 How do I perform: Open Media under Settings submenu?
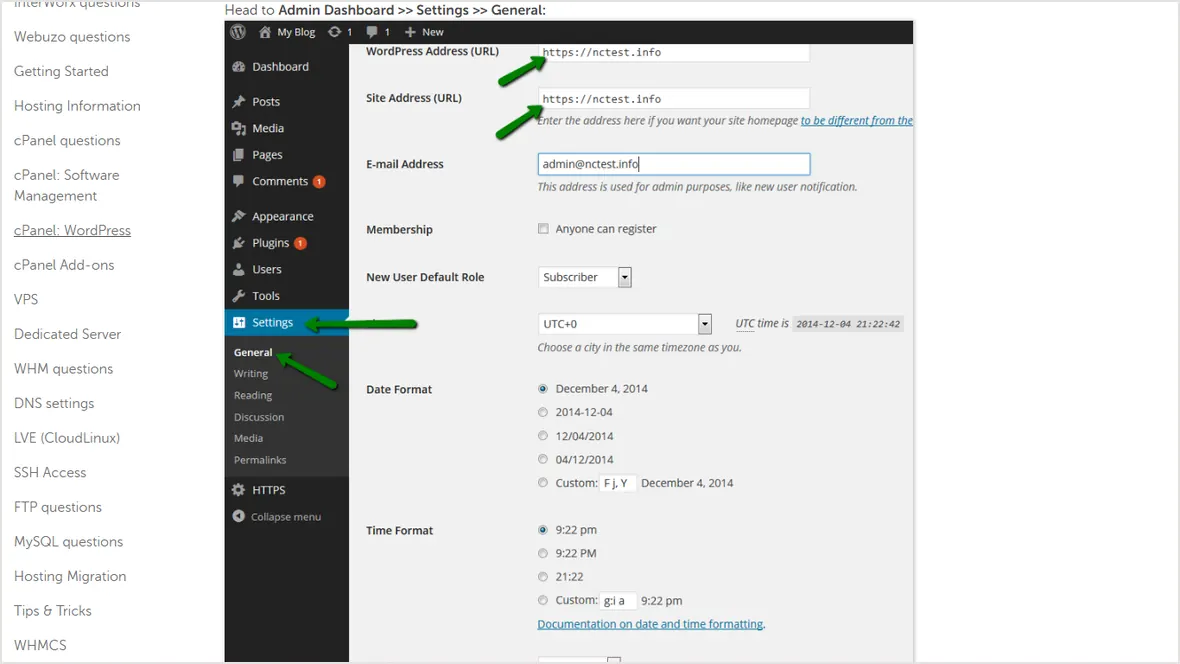coord(248,438)
